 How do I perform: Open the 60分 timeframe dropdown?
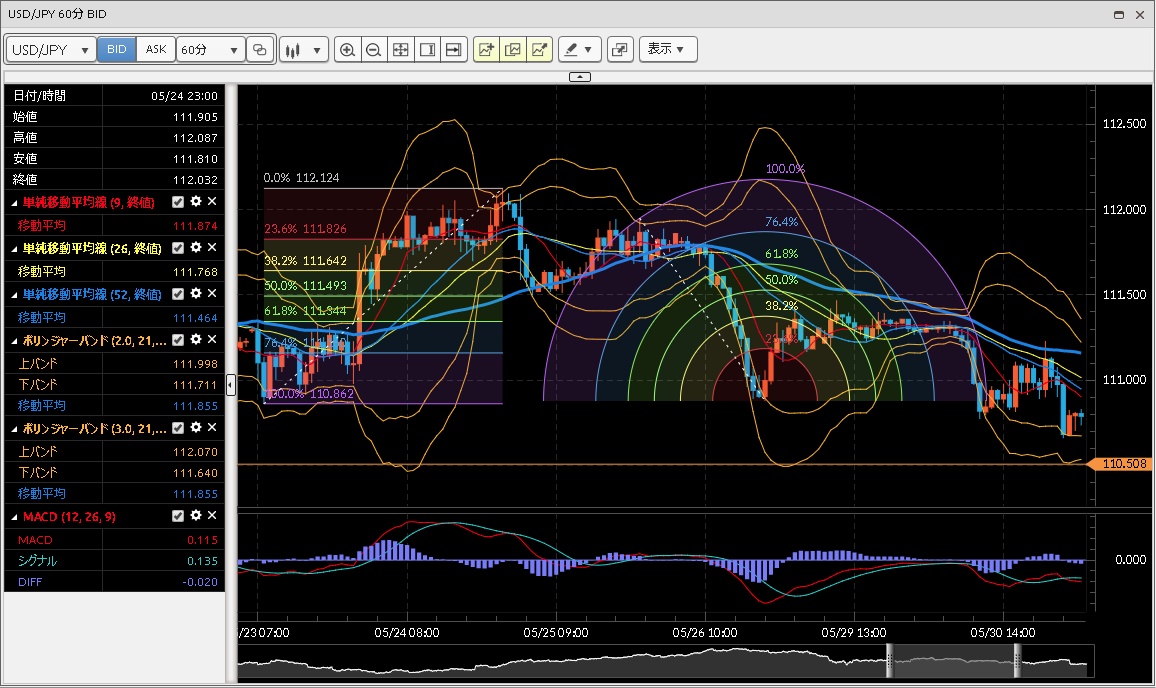click(210, 49)
